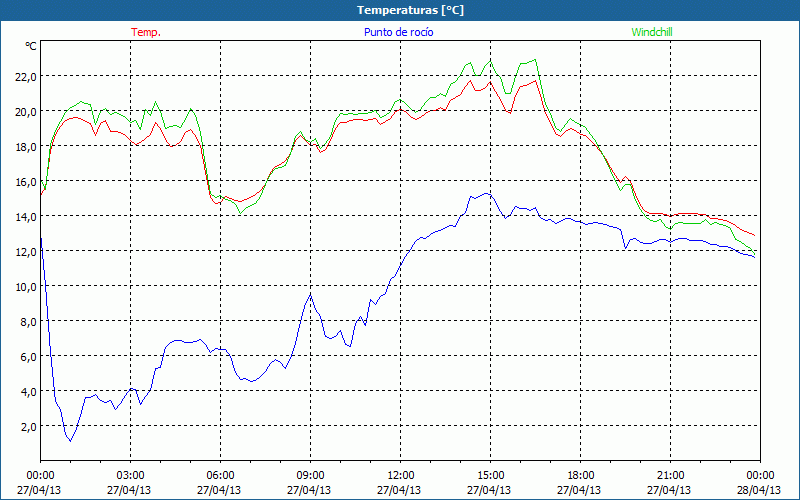Viewport: 800px width, 500px height.
Task: Click the 12:00 time axis label
Action: [401, 476]
